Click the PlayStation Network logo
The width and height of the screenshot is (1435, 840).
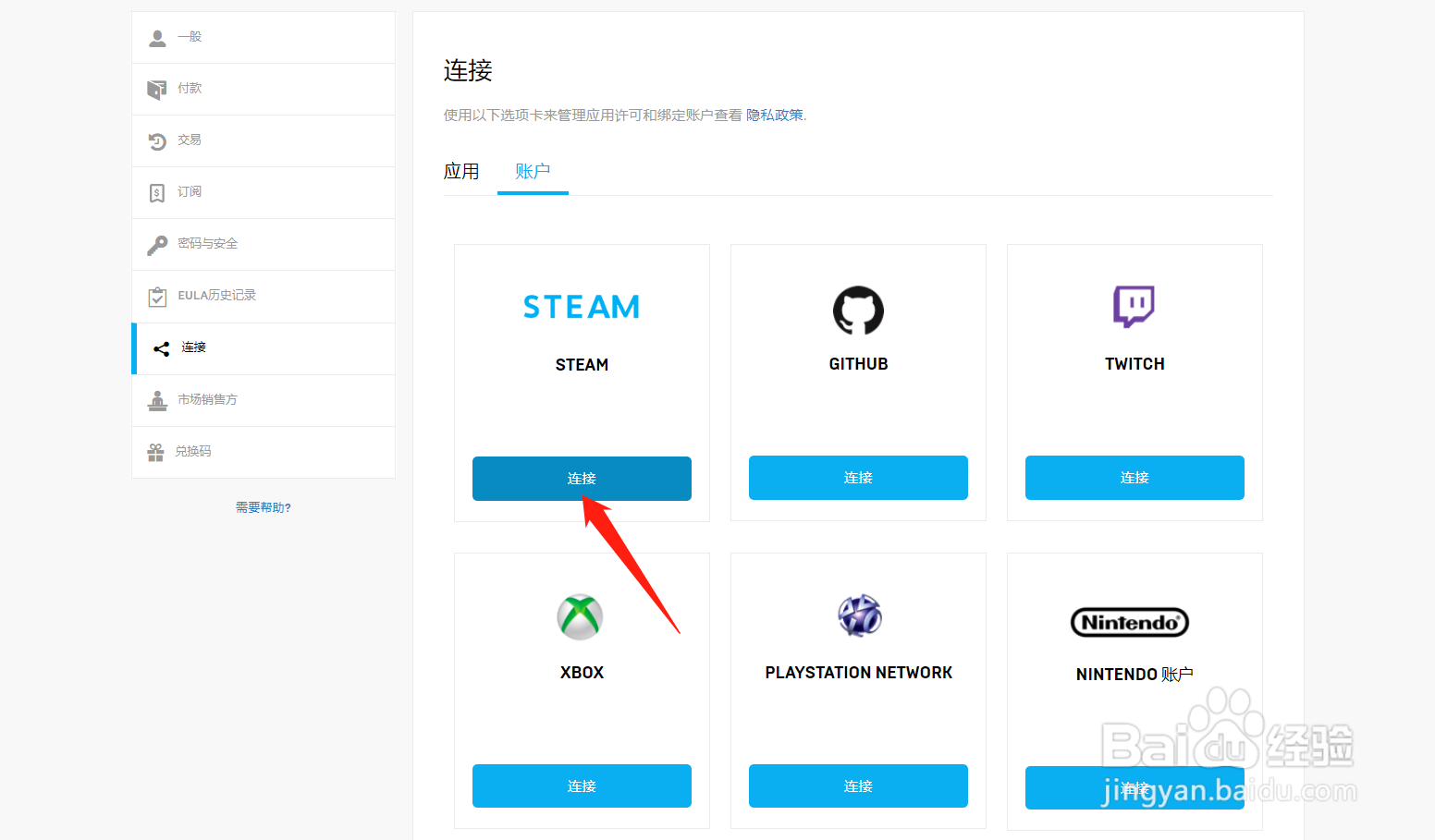coord(858,615)
